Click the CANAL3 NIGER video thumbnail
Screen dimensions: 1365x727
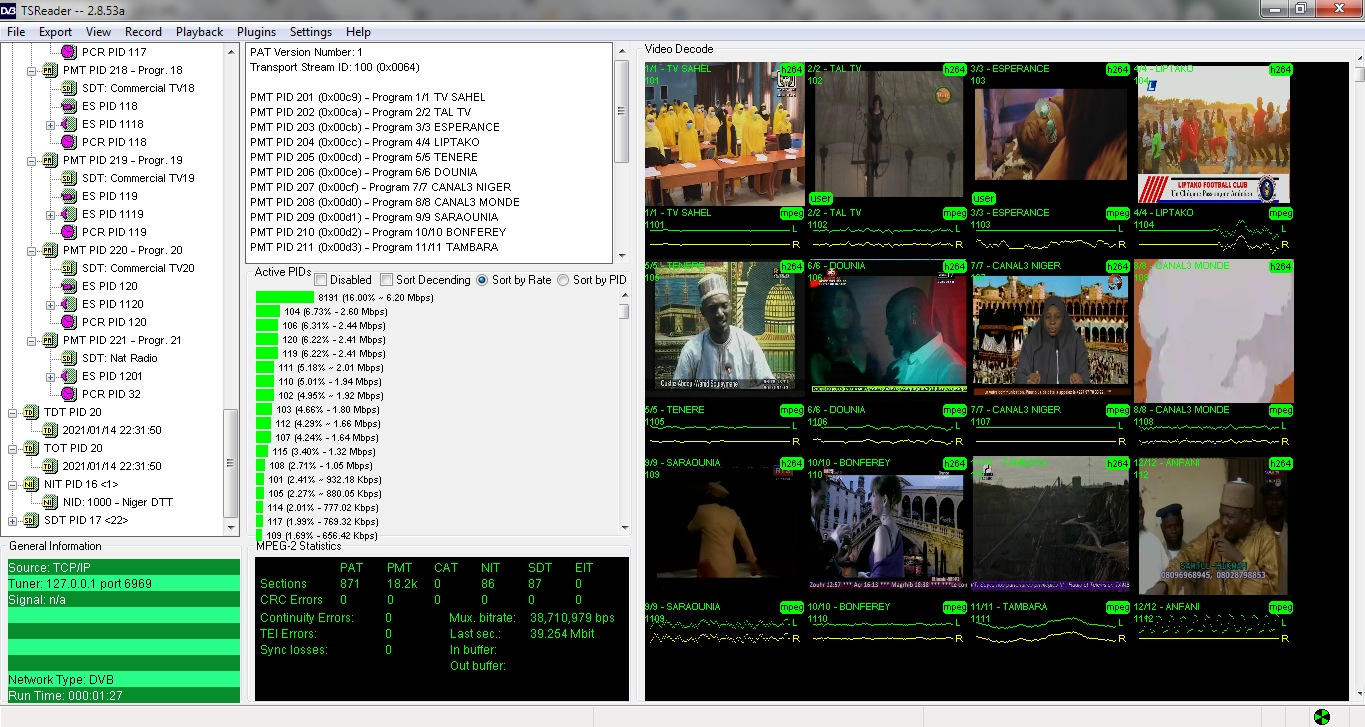coord(1050,331)
